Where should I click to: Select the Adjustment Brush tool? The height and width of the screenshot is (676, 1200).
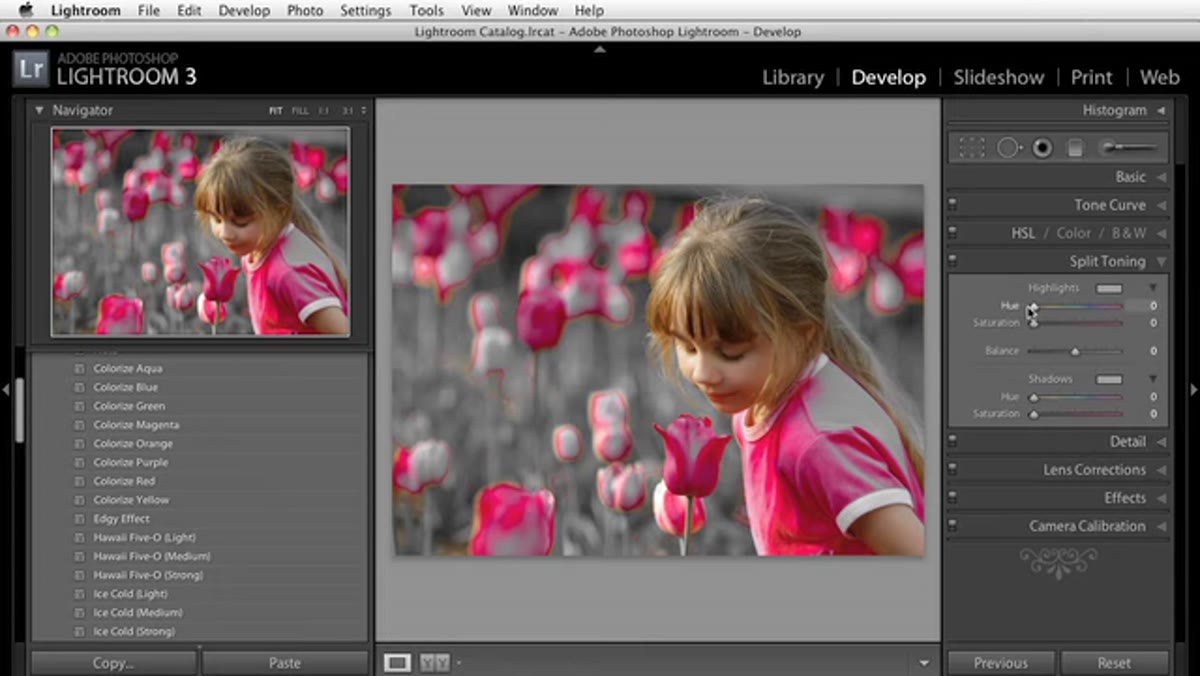[x=1128, y=148]
